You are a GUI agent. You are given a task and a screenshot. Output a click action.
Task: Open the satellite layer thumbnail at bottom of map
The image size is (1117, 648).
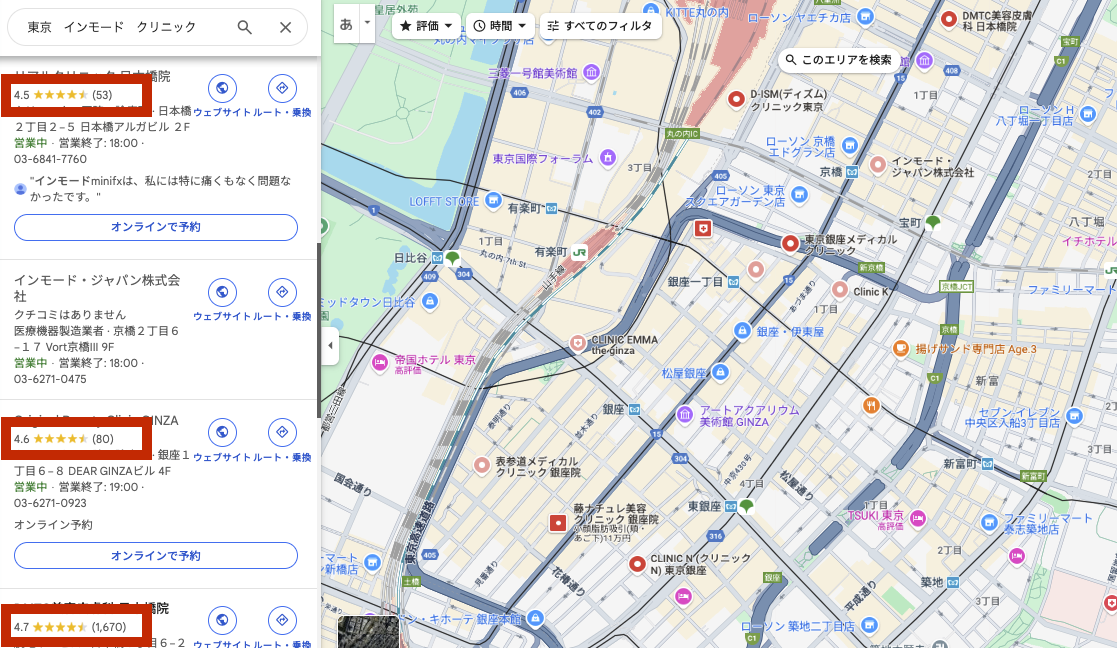pos(368,632)
